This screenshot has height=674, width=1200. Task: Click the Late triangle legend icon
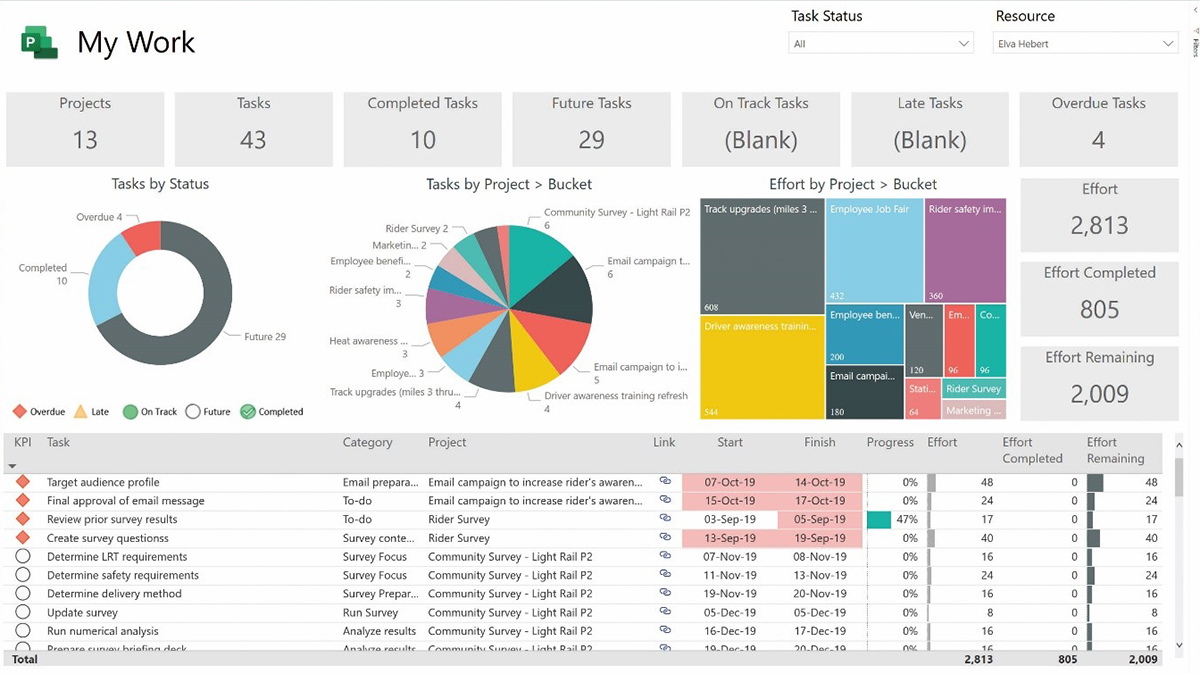(81, 411)
